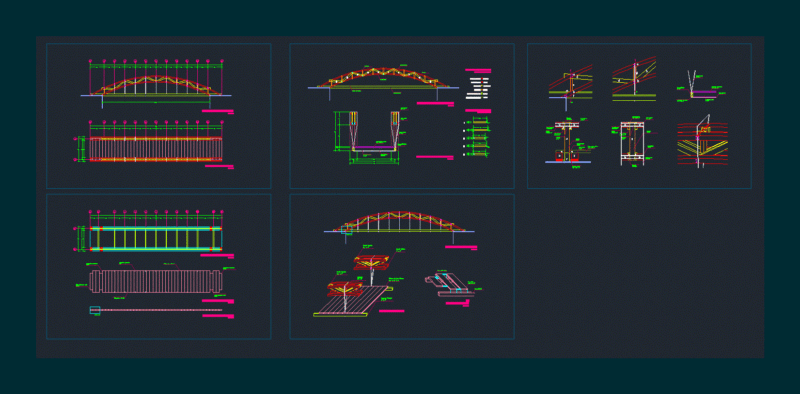Viewport: 800px width, 394px height.
Task: Click the long thin pink strip side view
Action: click(156, 310)
